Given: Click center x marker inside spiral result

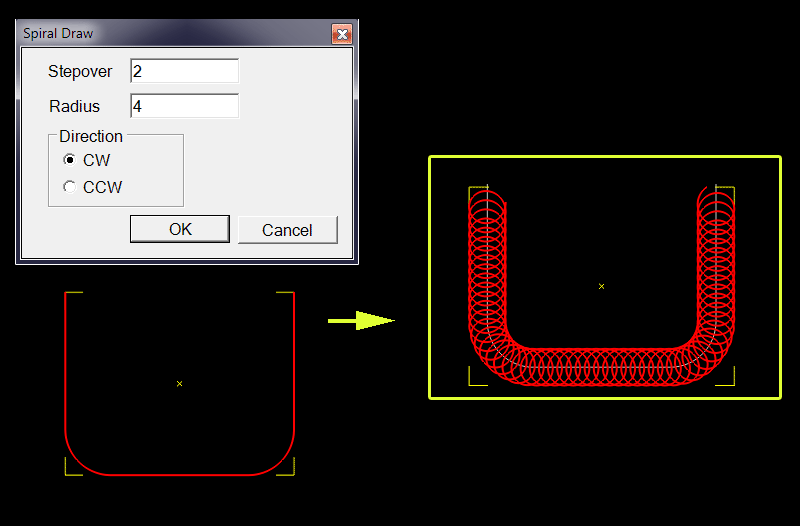Looking at the screenshot, I should [601, 286].
